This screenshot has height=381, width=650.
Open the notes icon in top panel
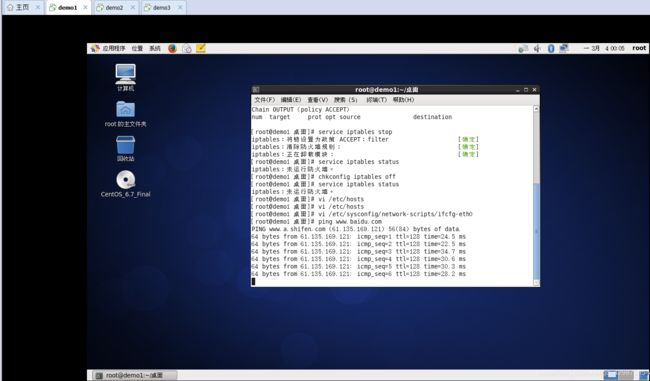click(x=201, y=49)
